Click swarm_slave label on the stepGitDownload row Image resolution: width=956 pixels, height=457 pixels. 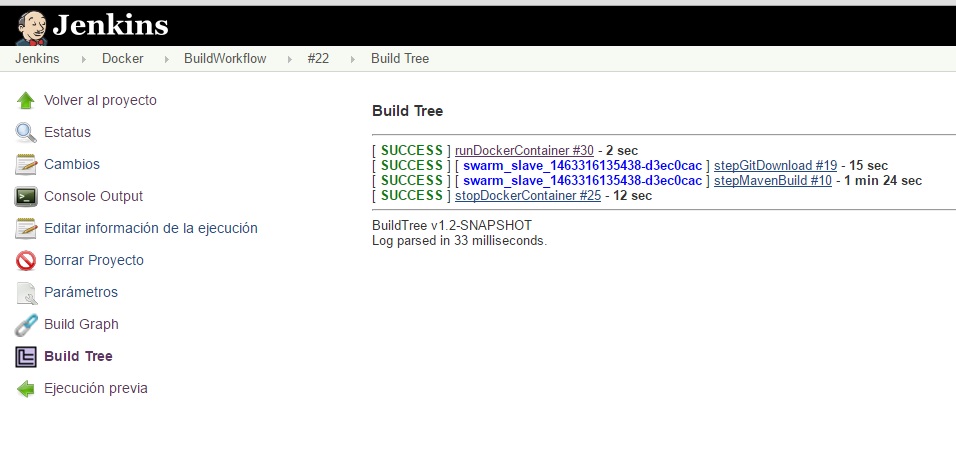coord(582,165)
